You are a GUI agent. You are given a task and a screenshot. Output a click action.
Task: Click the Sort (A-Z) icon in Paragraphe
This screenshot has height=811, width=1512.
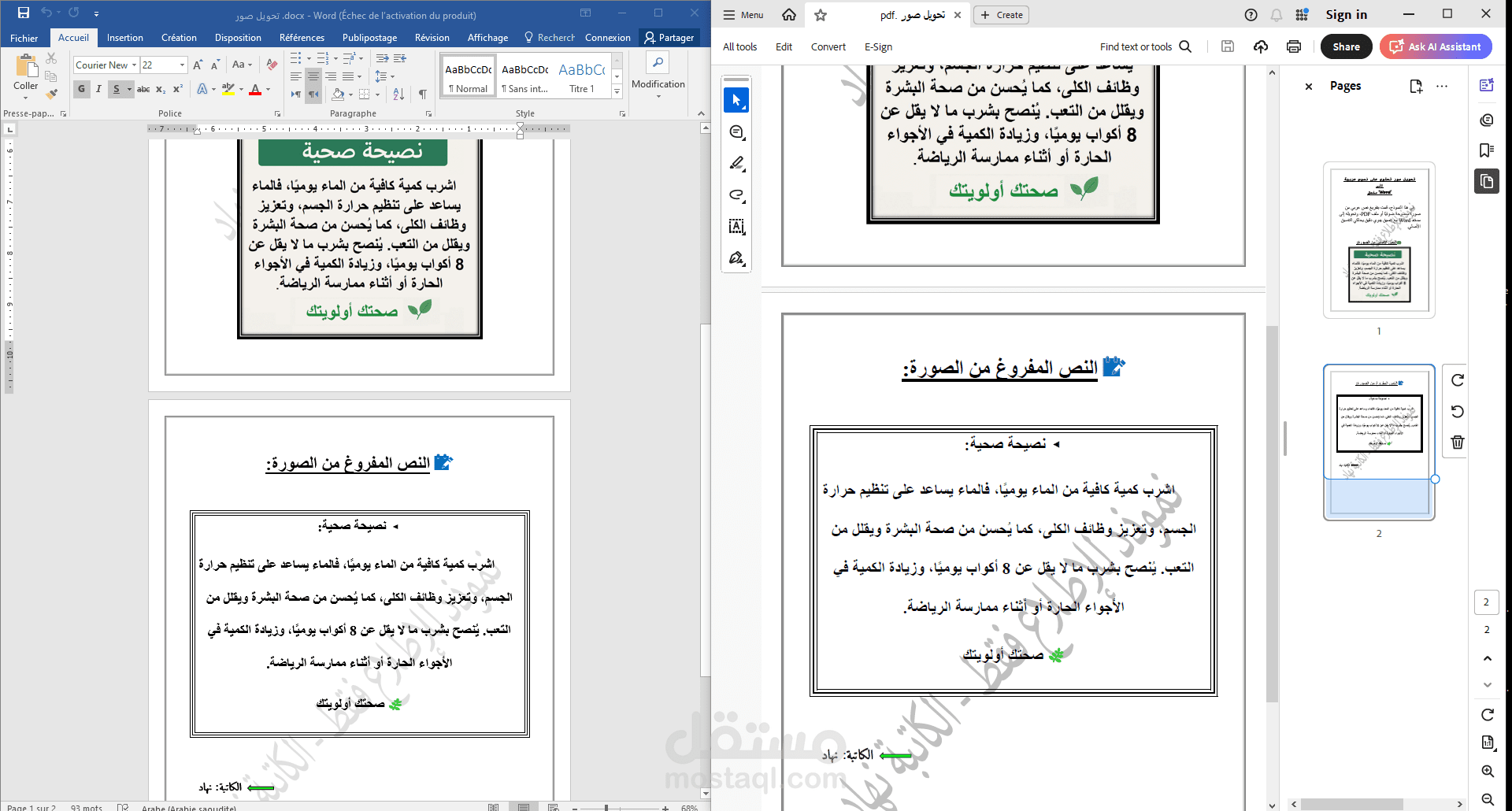coord(398,94)
